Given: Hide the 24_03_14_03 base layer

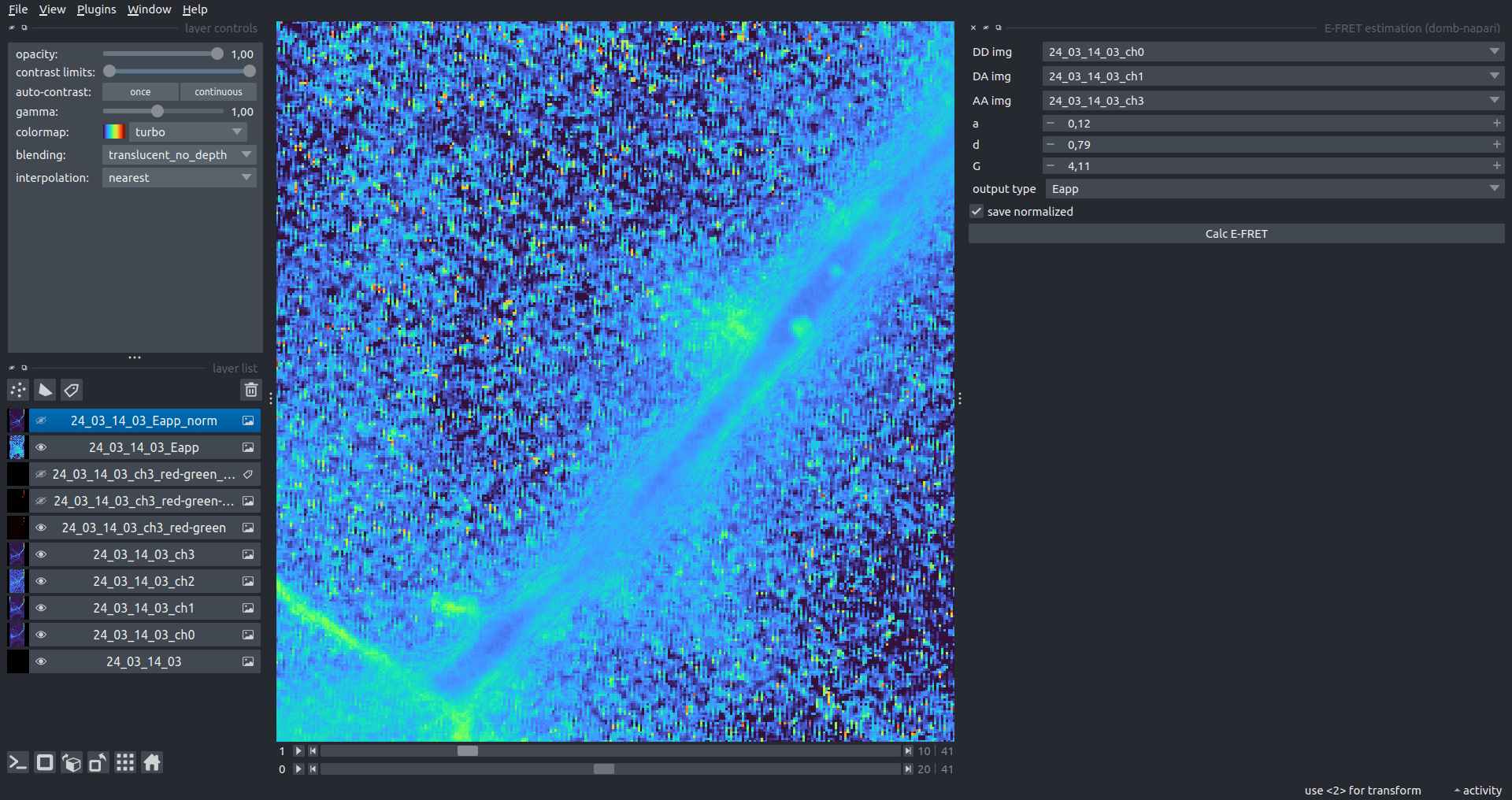Looking at the screenshot, I should (x=41, y=661).
